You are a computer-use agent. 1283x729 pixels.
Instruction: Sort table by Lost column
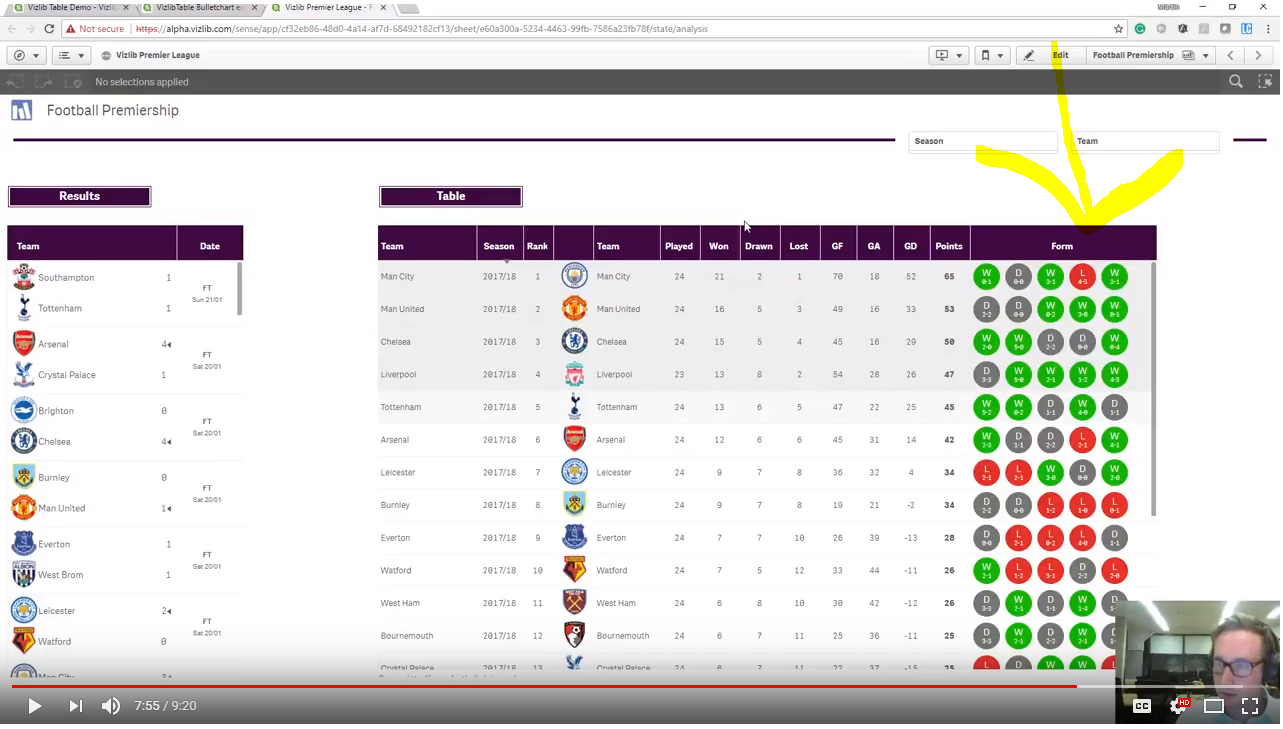pos(799,246)
